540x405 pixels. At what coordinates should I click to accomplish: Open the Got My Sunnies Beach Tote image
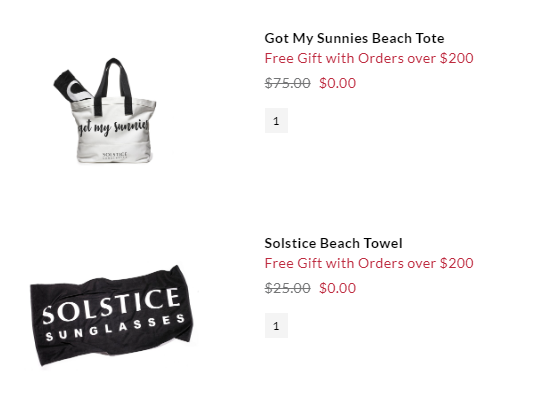click(105, 111)
